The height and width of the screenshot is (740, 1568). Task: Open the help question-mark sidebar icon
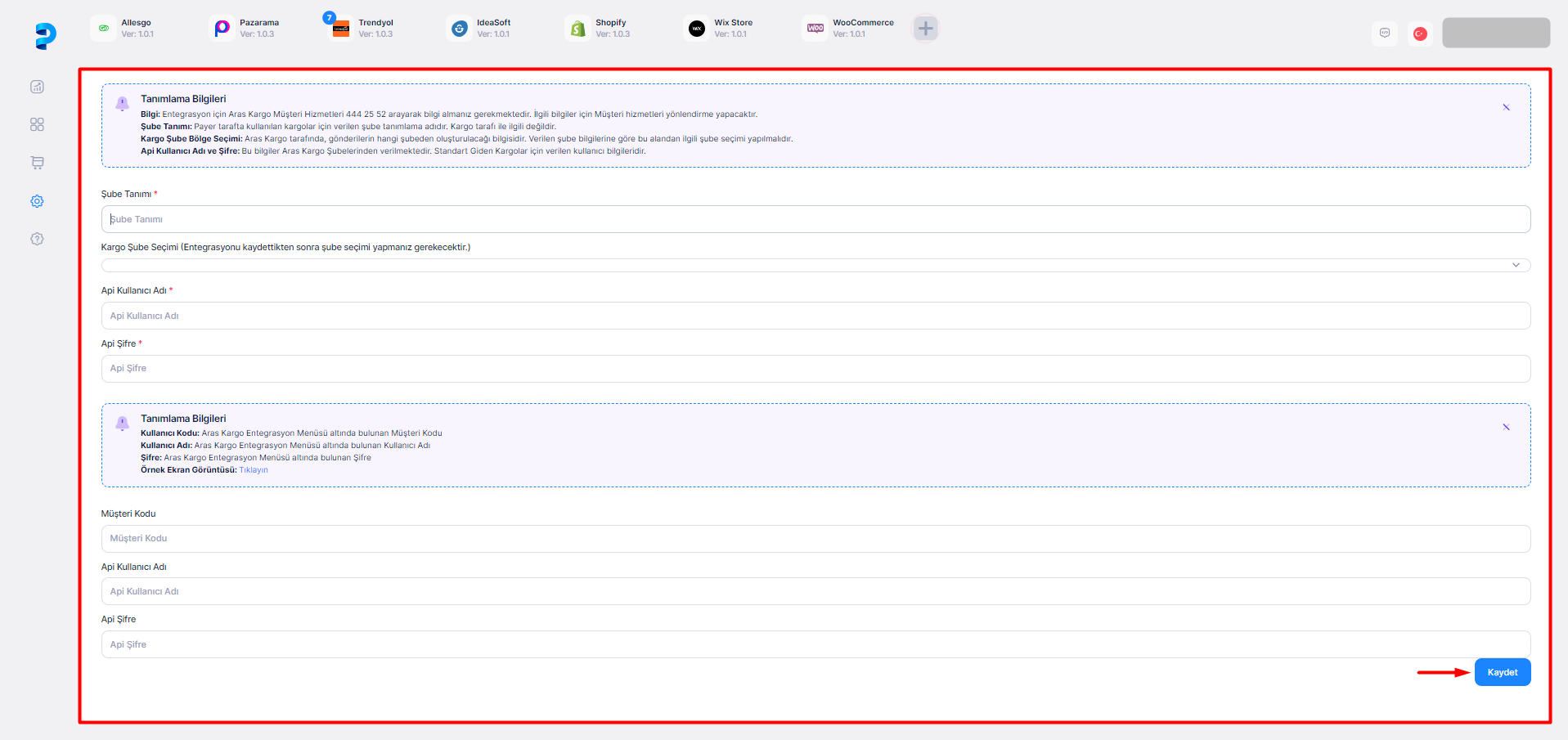[x=37, y=239]
